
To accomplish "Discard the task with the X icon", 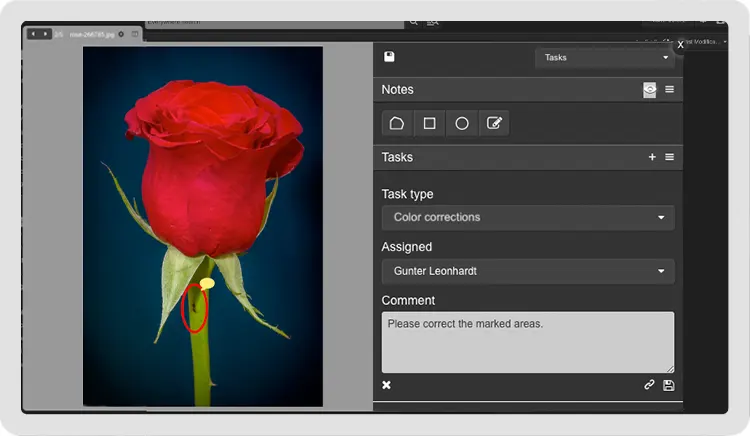I will 386,385.
